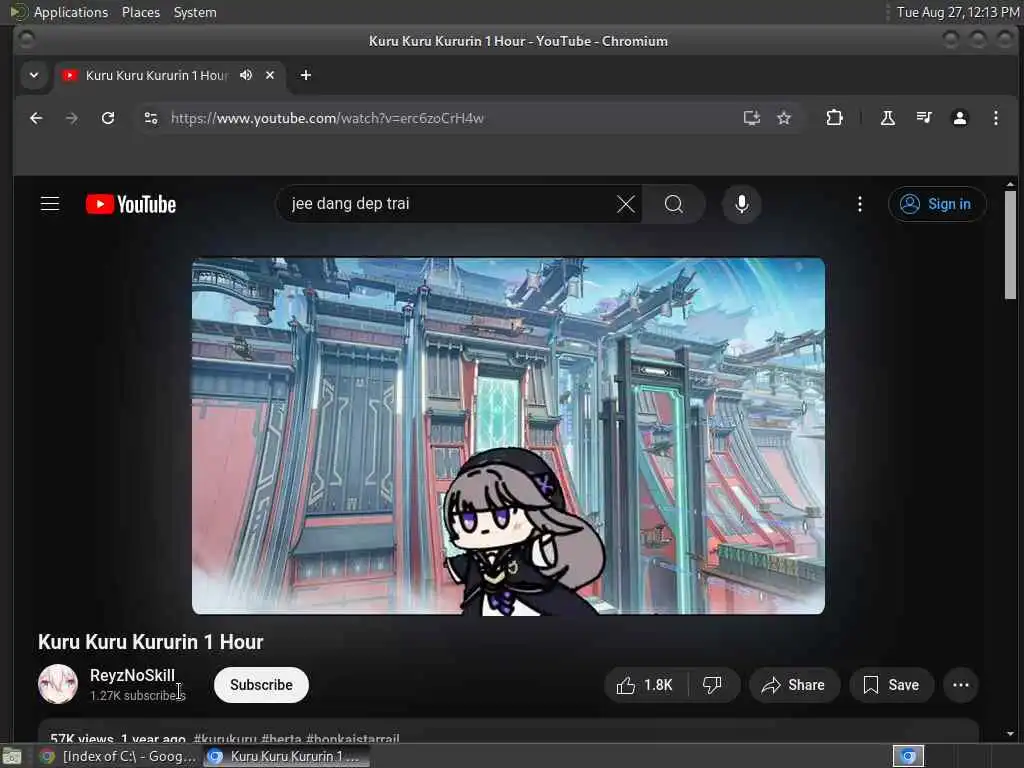Open the Places menu

point(140,12)
